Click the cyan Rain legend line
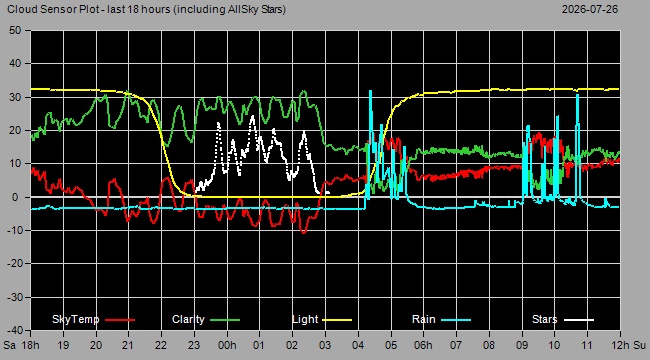 [456, 320]
